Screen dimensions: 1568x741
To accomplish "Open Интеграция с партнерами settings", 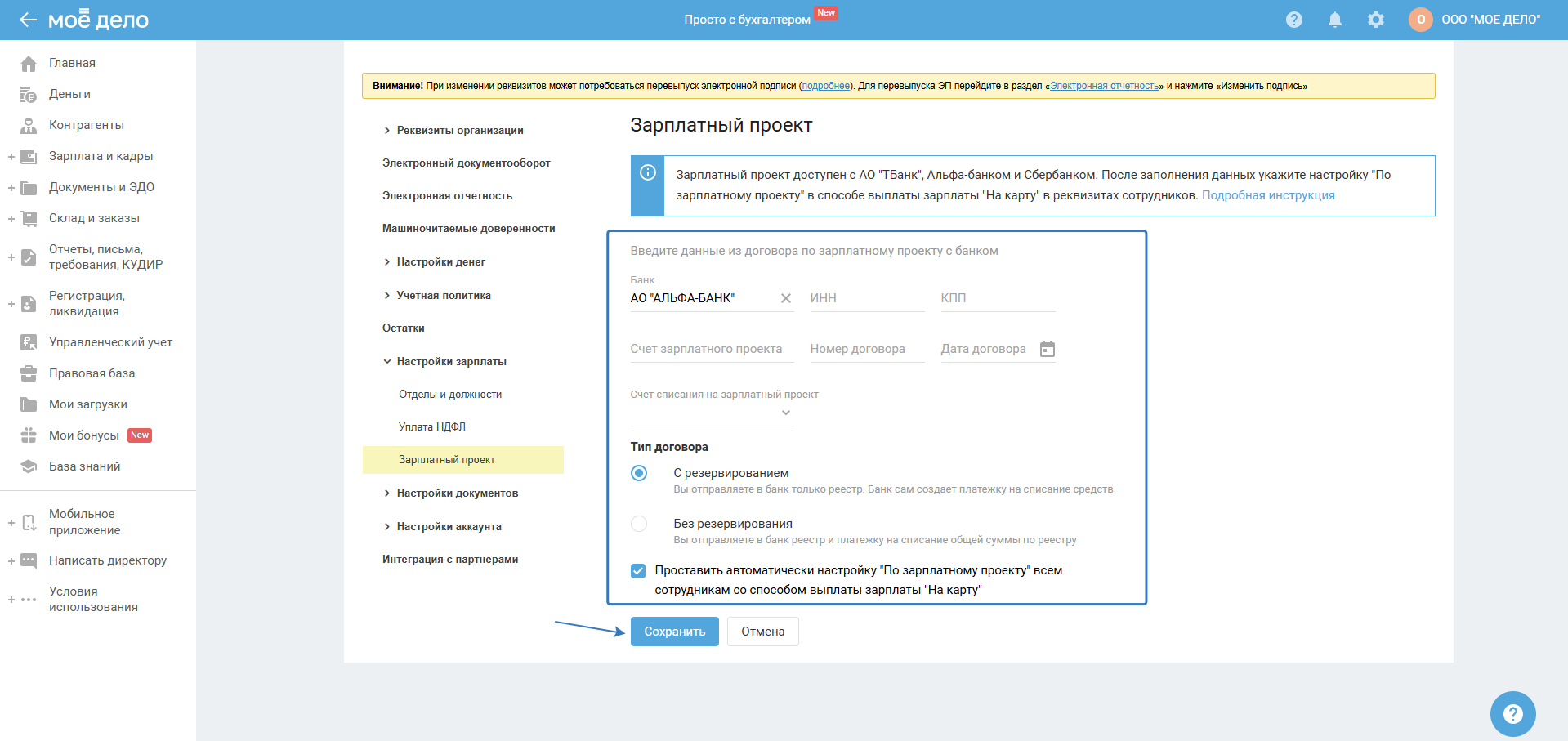I will tap(450, 560).
